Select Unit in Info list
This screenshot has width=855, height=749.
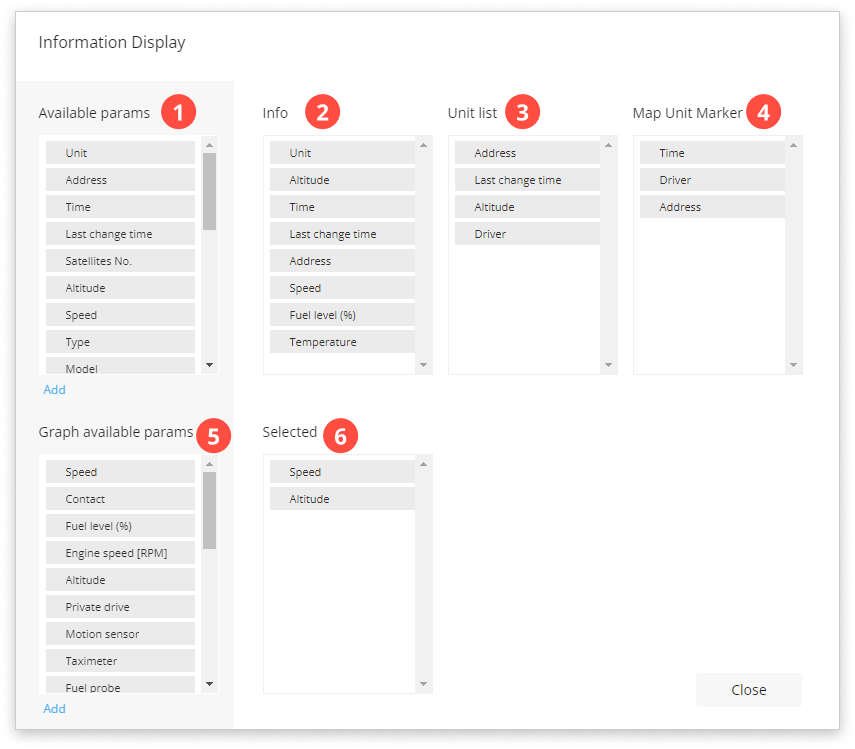tap(342, 153)
